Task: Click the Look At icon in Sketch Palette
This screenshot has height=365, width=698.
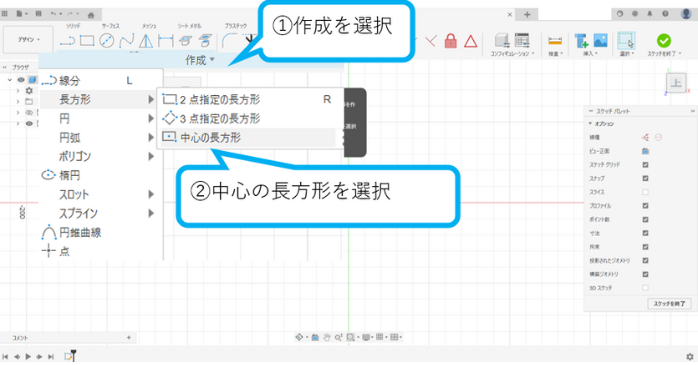Action: click(645, 151)
